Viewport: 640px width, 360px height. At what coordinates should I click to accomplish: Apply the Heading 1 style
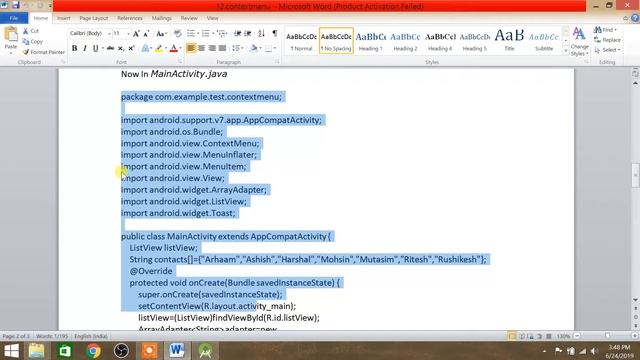pos(371,41)
